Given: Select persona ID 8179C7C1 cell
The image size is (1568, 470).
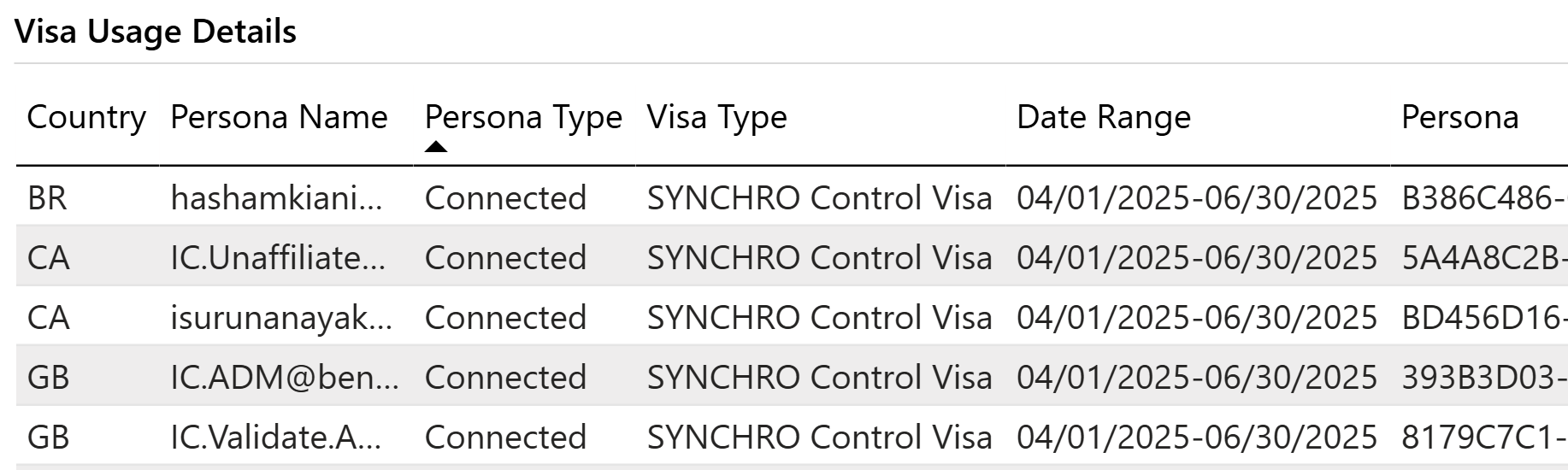Looking at the screenshot, I should tap(1483, 438).
